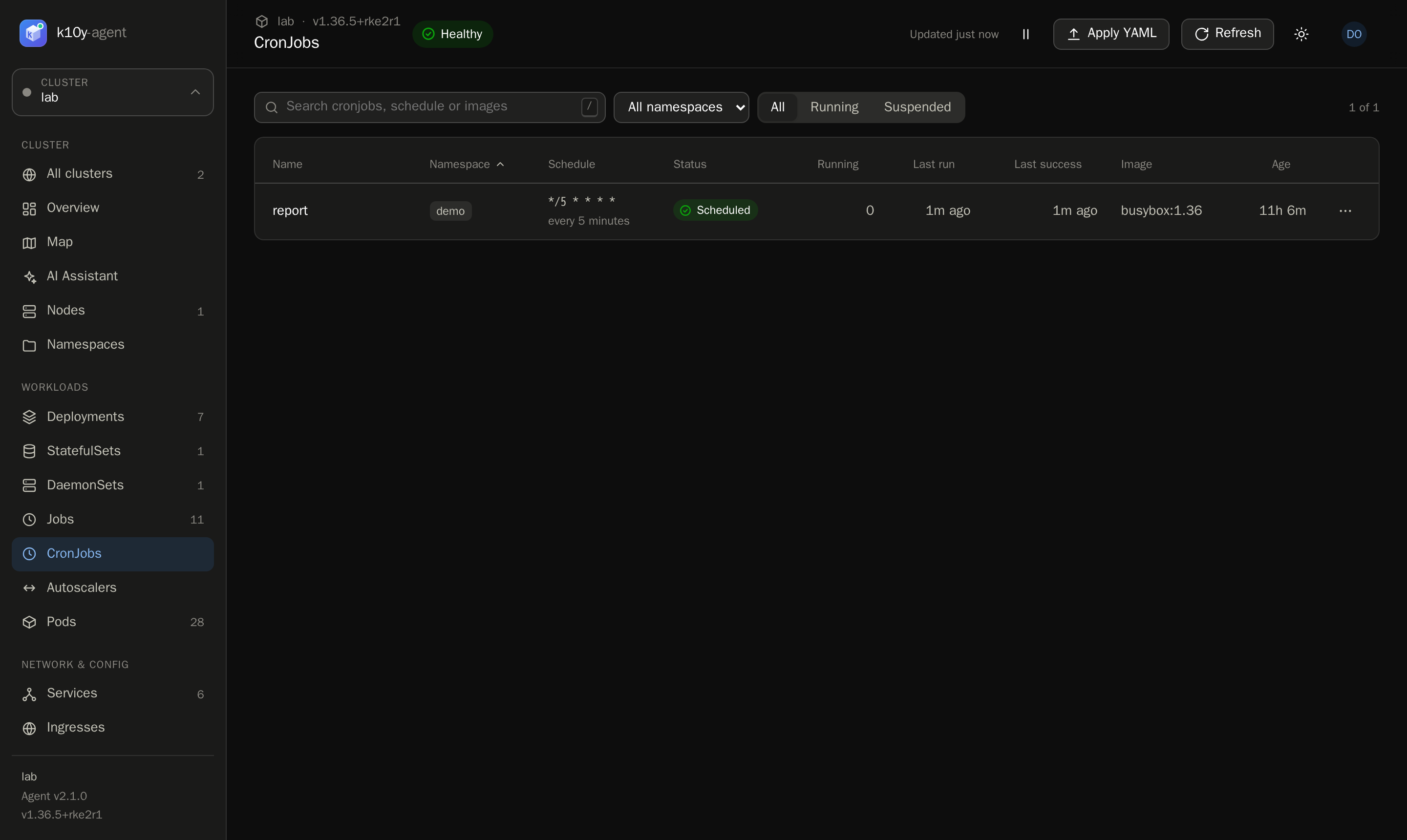
Task: Sort by the Schedule column header
Action: (571, 164)
